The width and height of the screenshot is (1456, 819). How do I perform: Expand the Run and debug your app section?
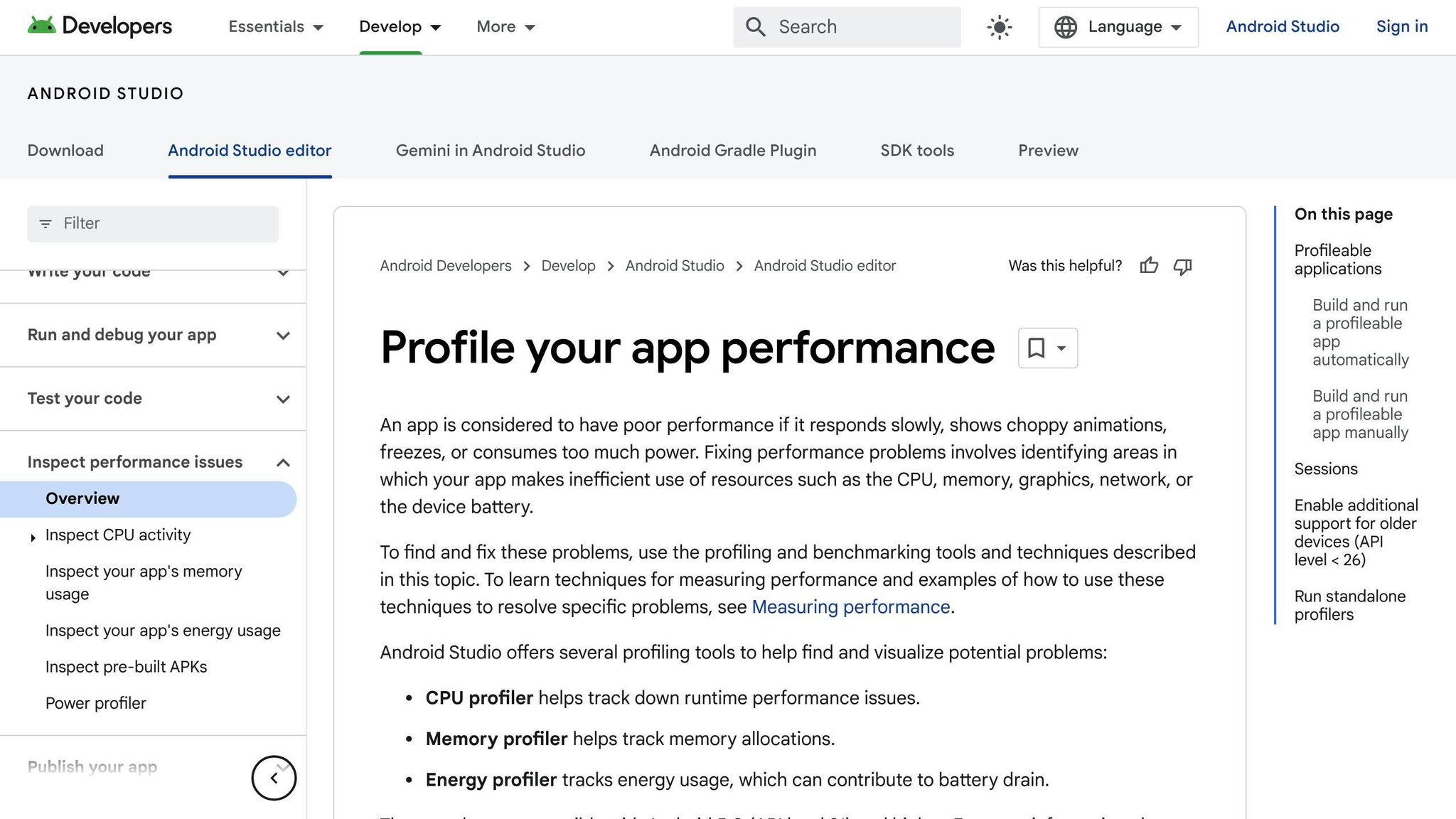[x=283, y=335]
